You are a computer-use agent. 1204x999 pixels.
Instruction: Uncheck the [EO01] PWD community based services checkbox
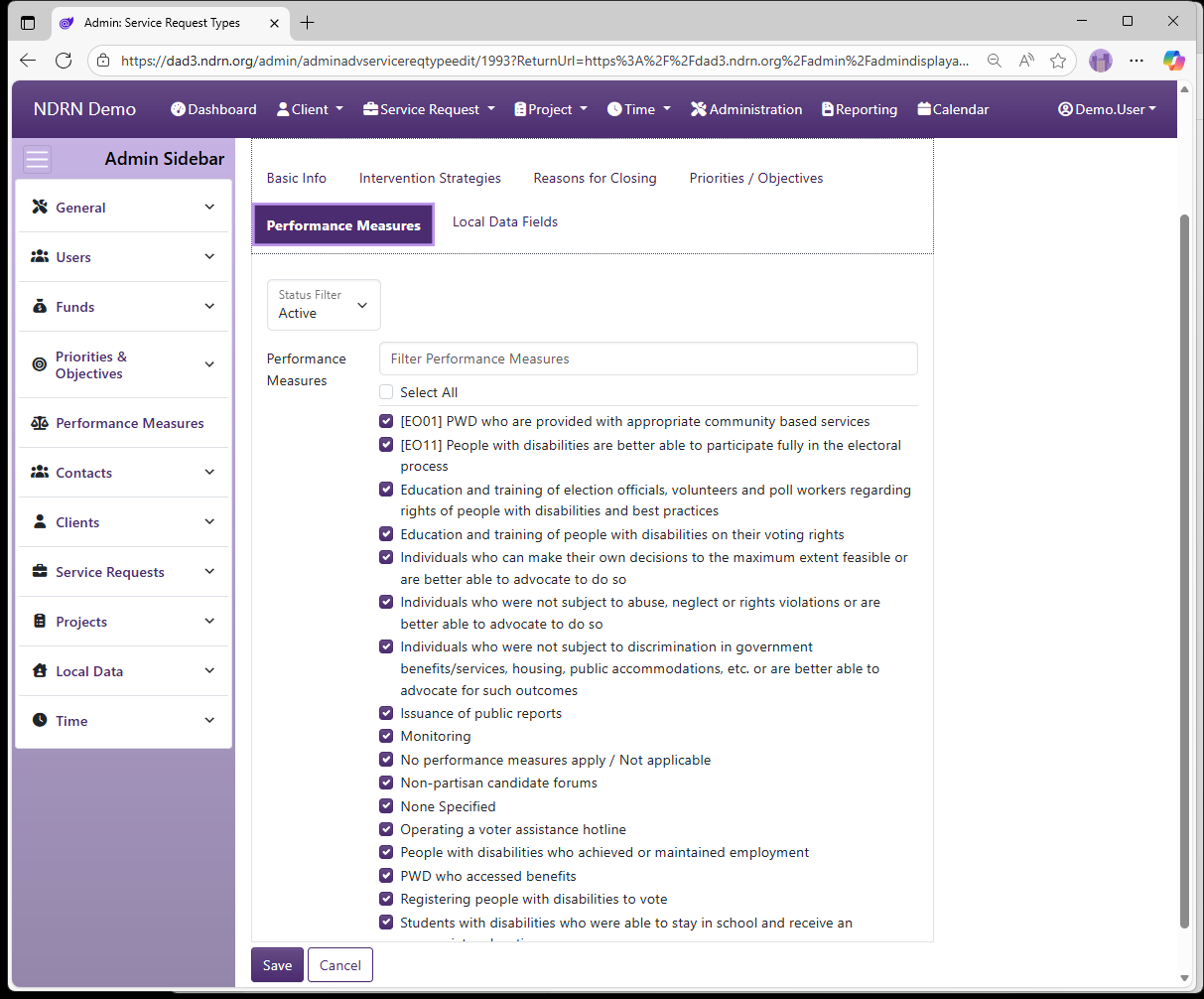tap(386, 421)
